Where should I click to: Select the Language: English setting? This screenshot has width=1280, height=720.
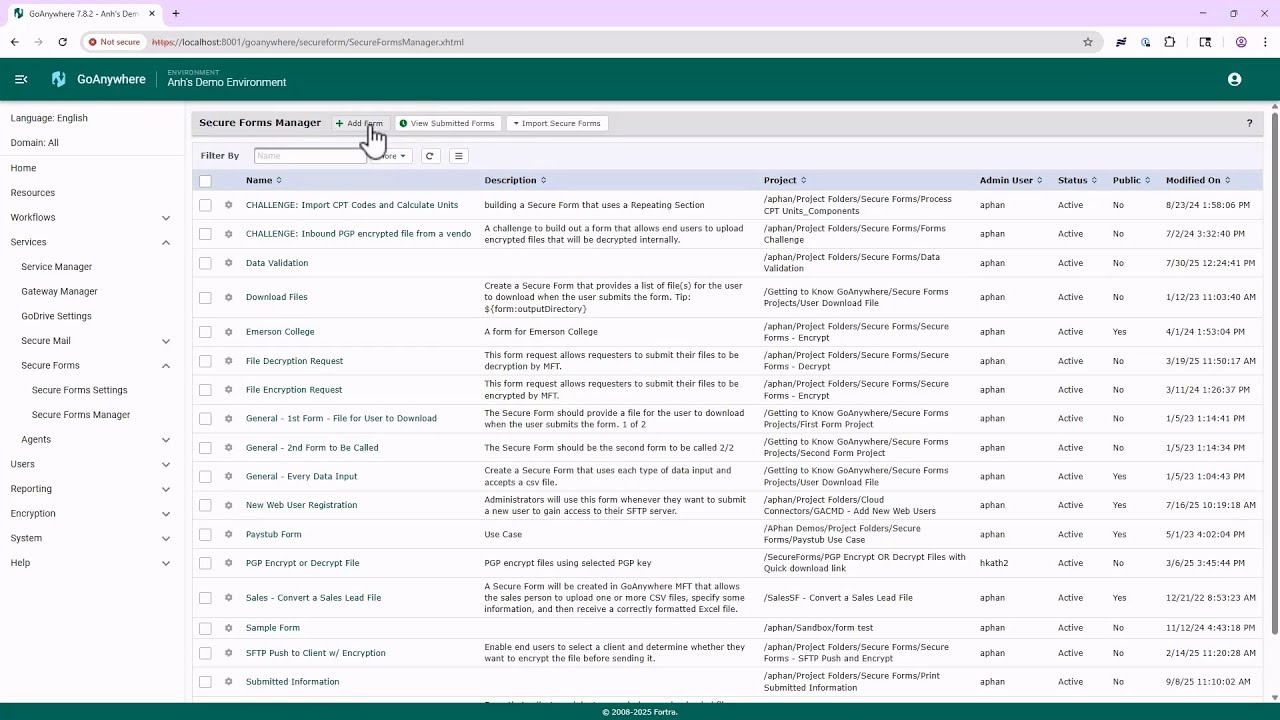49,118
